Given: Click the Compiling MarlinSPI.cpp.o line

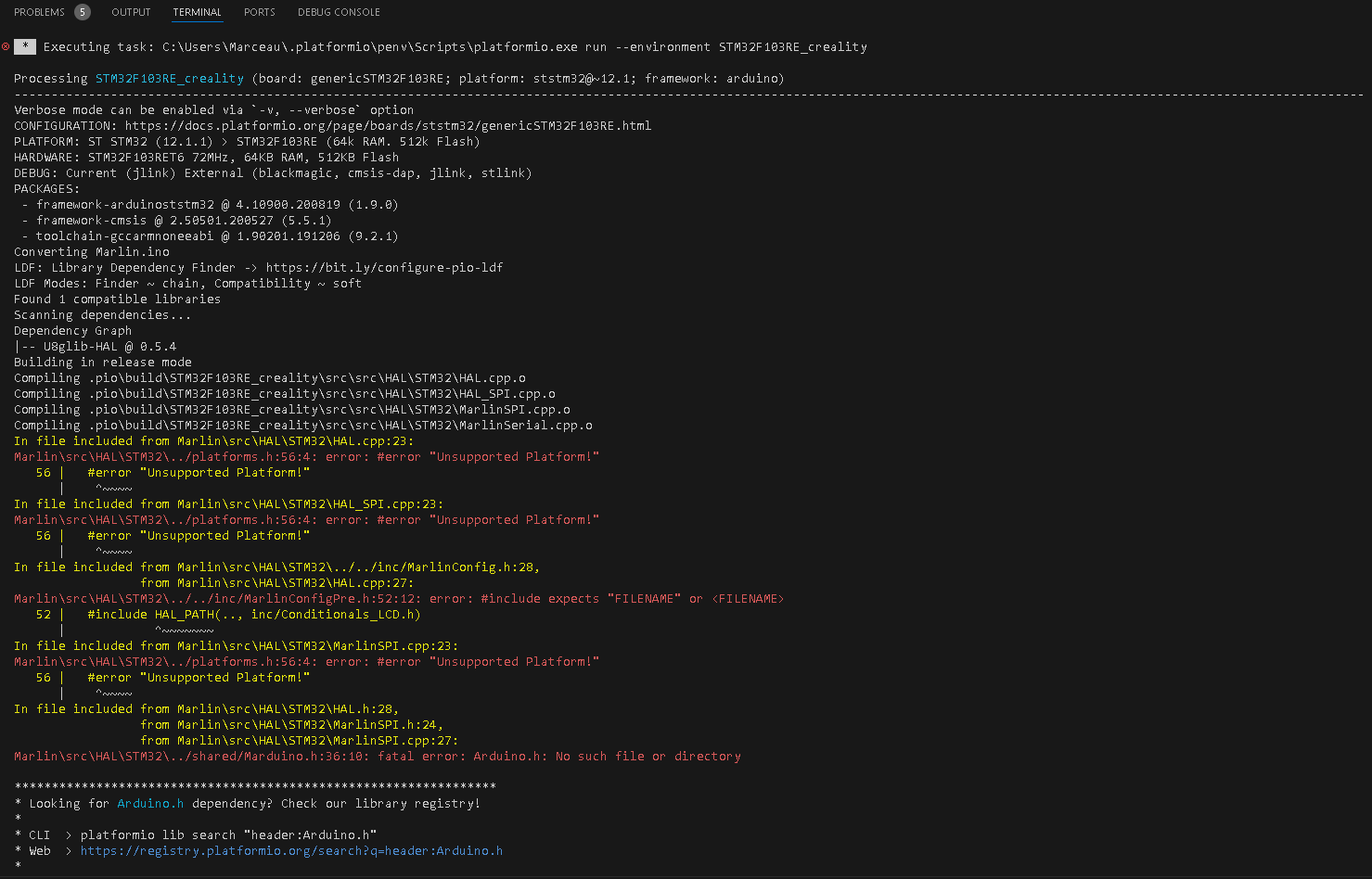Looking at the screenshot, I should click(x=292, y=409).
